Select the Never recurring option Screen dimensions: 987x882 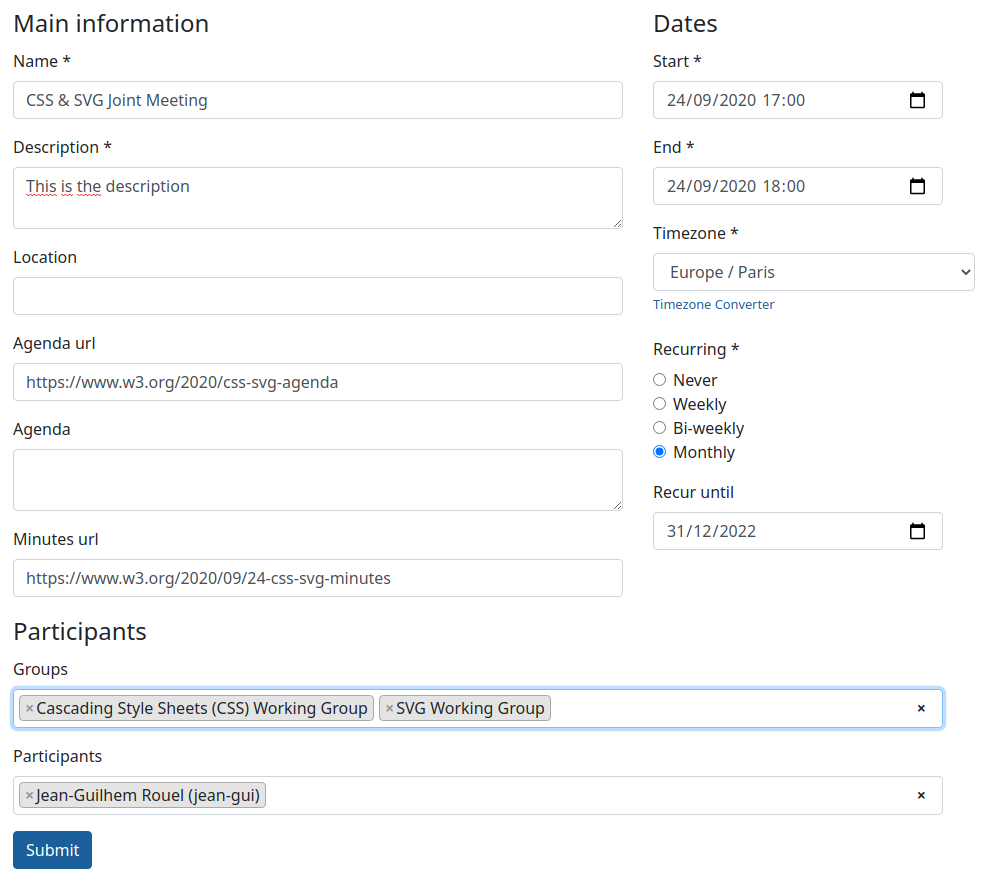point(660,380)
